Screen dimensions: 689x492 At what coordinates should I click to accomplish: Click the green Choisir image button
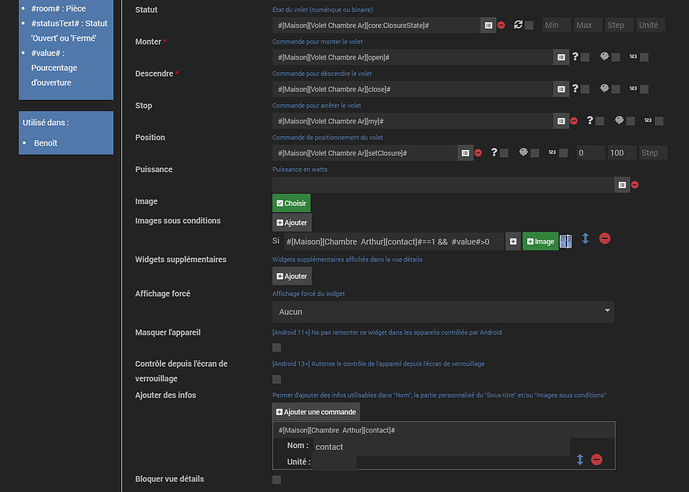(x=291, y=203)
